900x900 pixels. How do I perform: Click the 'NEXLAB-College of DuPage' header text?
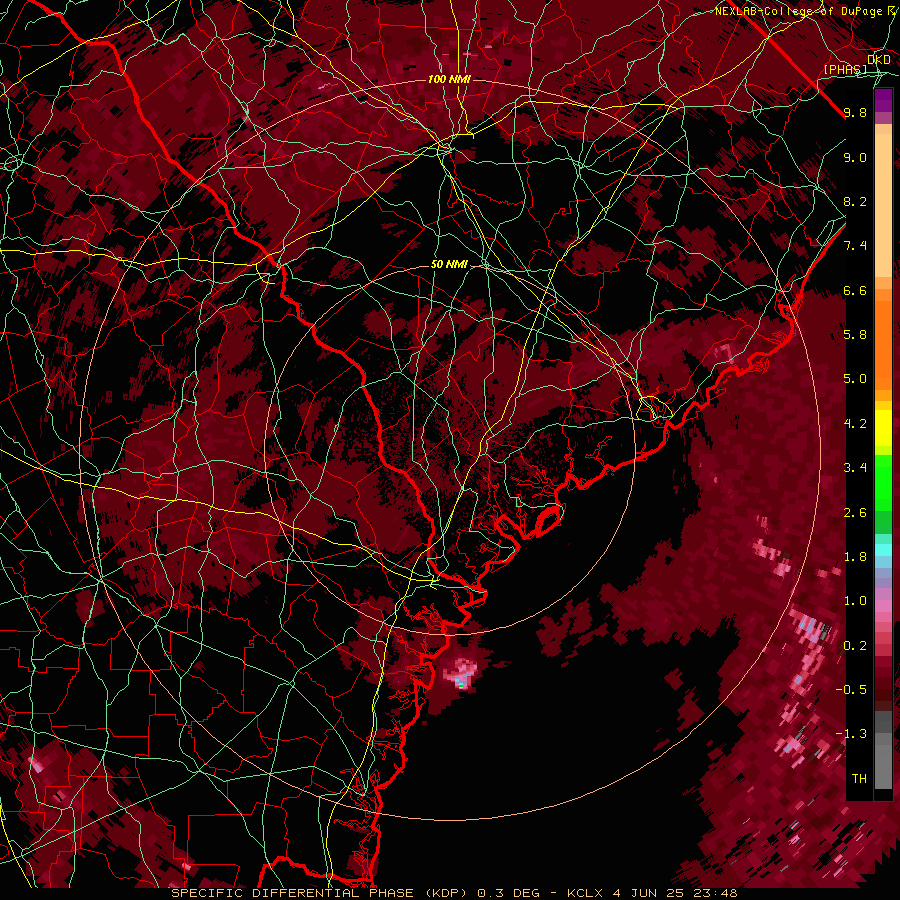coord(799,11)
